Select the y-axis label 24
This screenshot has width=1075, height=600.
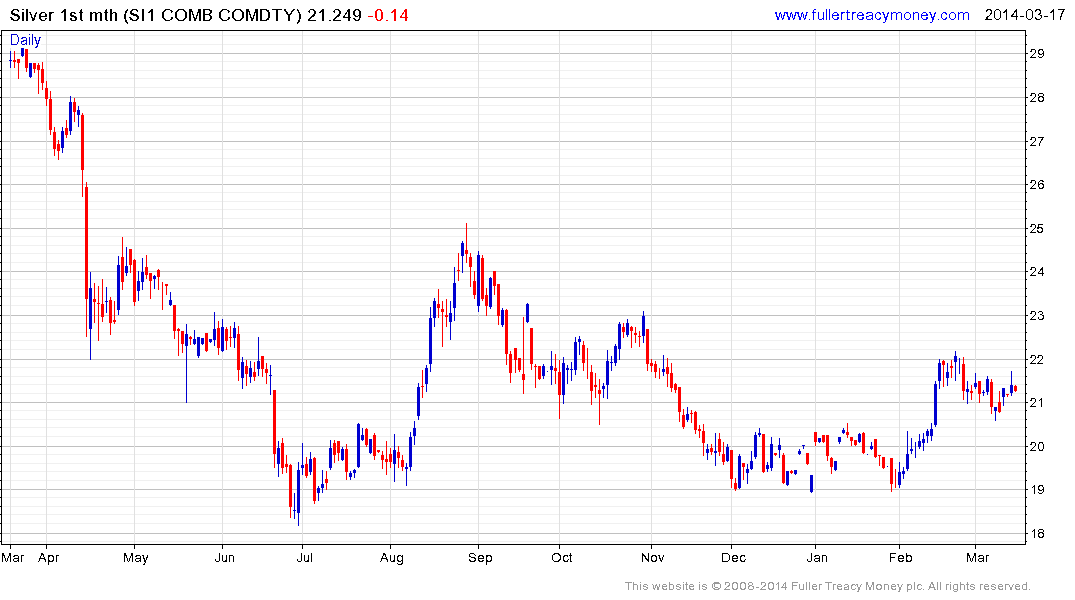point(1037,272)
